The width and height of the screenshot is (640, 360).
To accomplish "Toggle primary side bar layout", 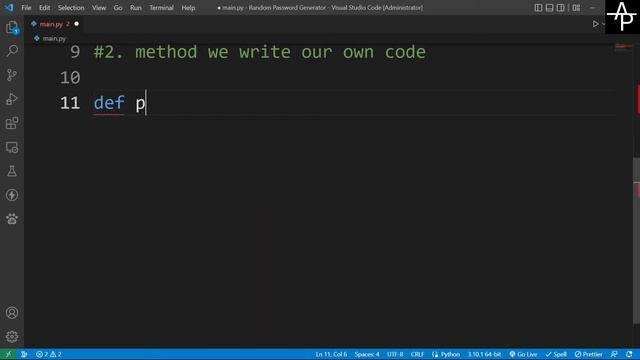I will [538, 8].
